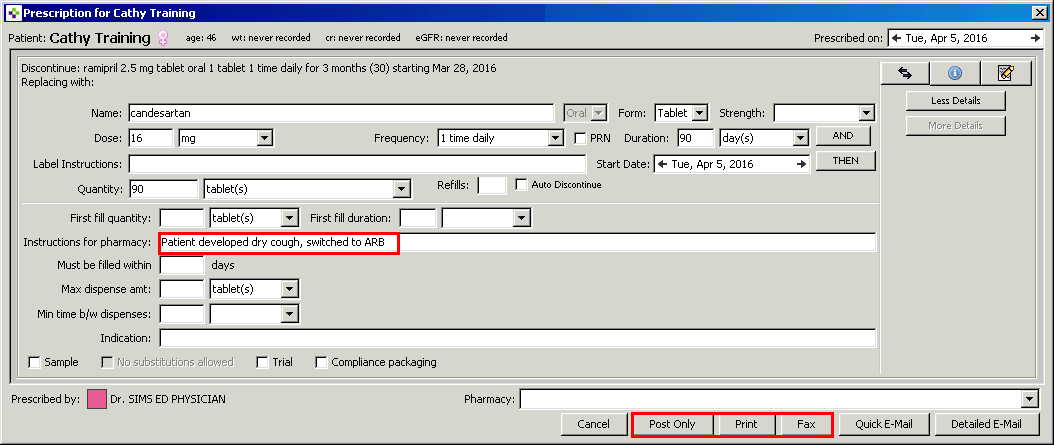Go to previous day in Prescribed on

(x=897, y=38)
